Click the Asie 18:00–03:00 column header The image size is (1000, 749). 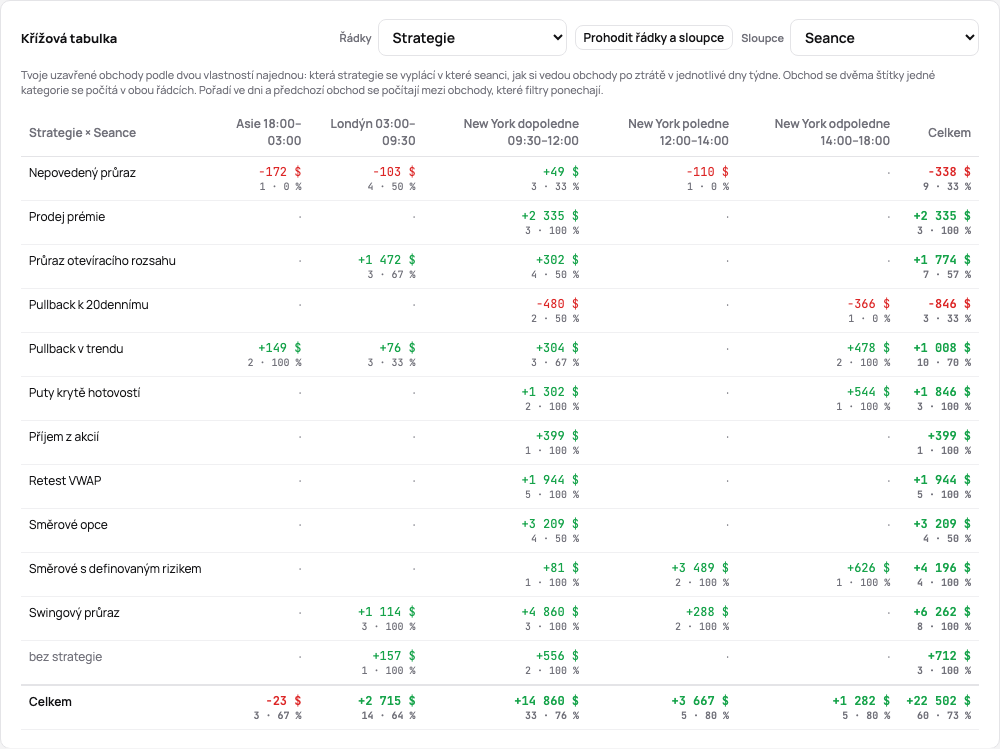coord(268,132)
